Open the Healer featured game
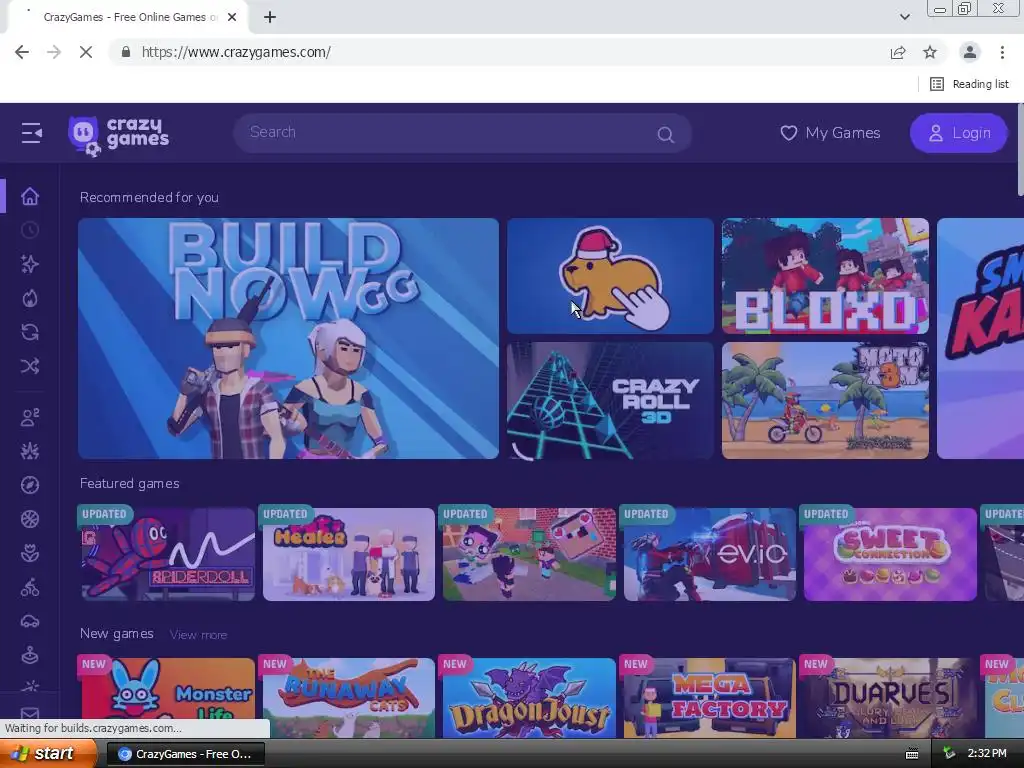This screenshot has width=1024, height=768. (348, 554)
